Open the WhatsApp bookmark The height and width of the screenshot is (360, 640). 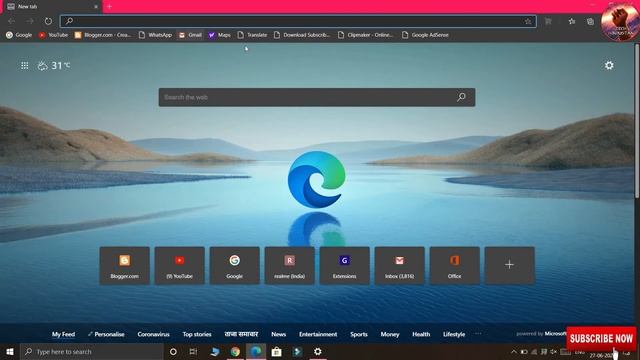tap(155, 35)
